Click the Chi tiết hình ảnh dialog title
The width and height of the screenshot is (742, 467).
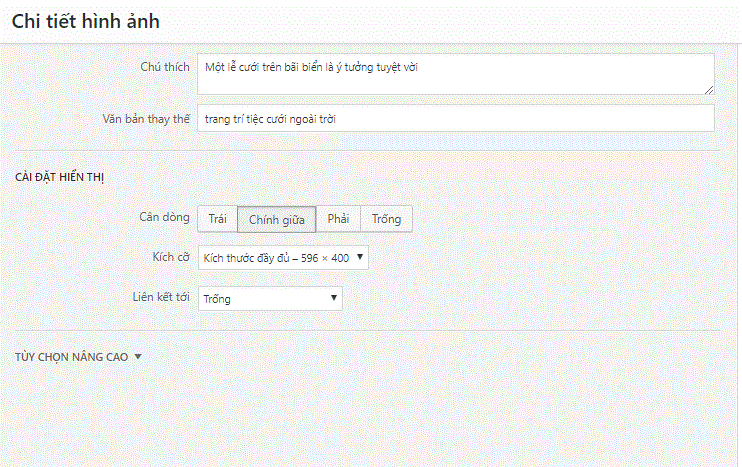click(85, 22)
